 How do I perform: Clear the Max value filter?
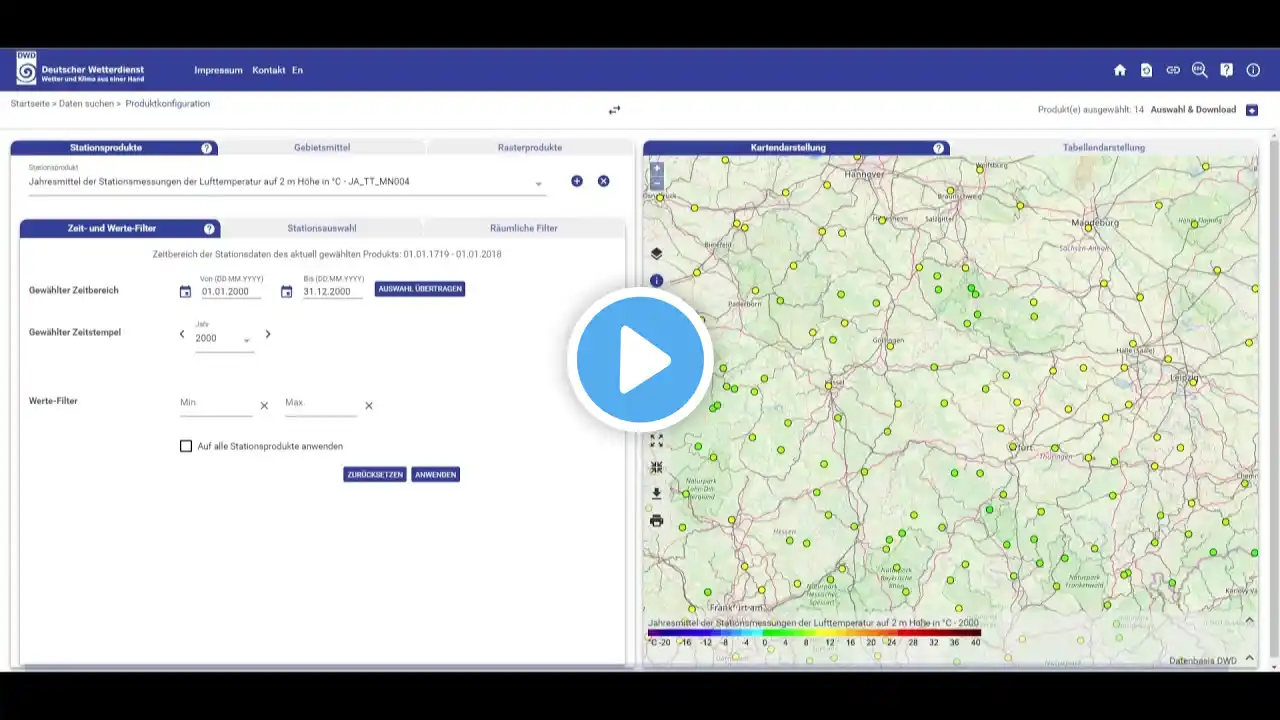[369, 406]
